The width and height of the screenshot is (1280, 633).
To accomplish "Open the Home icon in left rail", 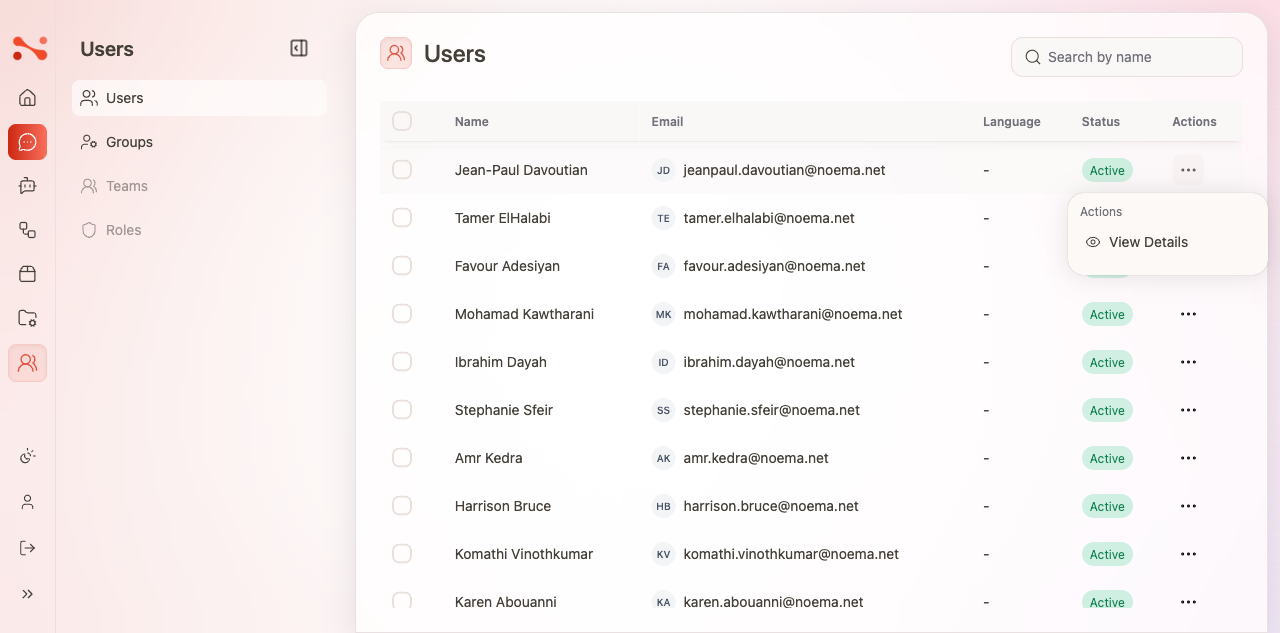I will coord(28,98).
